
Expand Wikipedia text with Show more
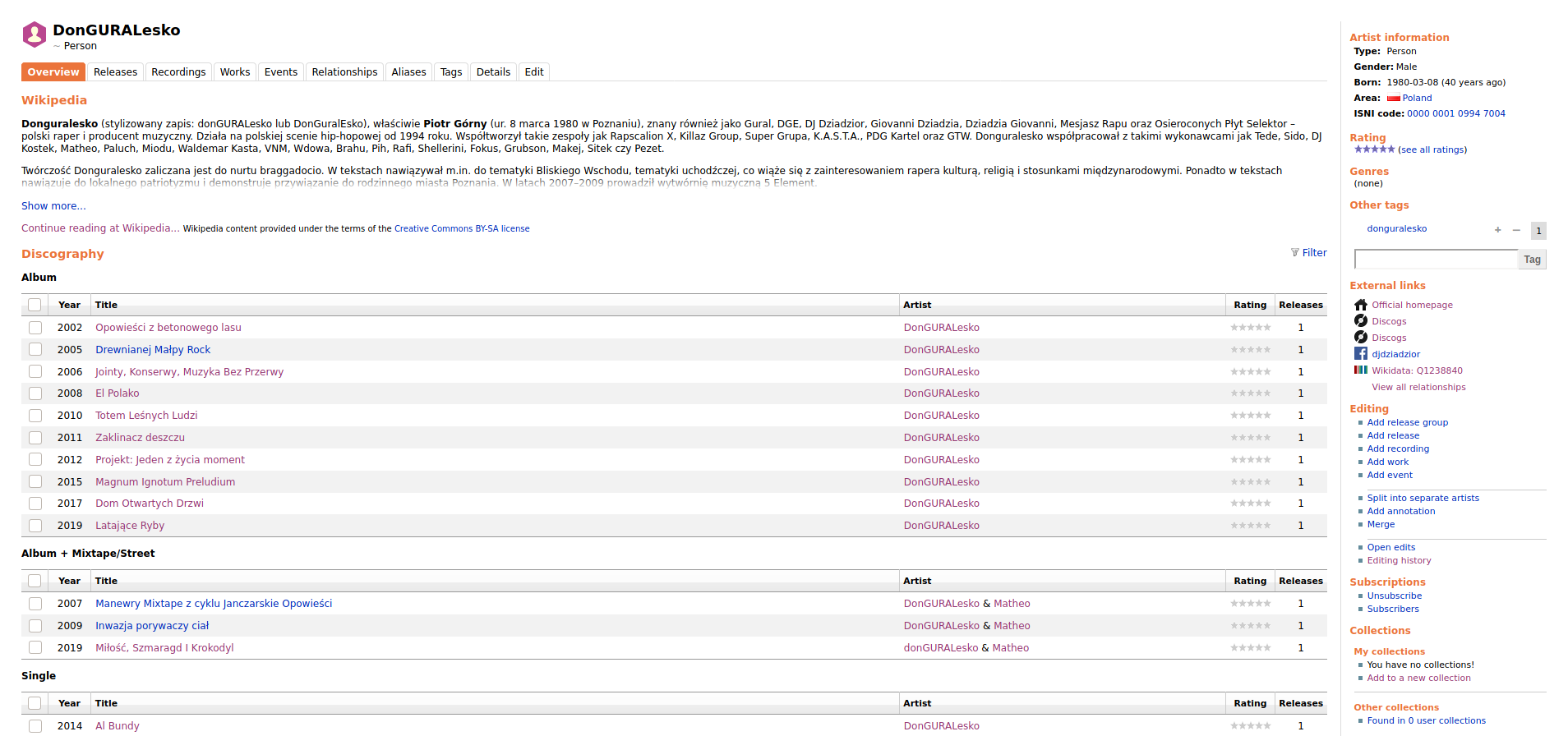point(53,206)
